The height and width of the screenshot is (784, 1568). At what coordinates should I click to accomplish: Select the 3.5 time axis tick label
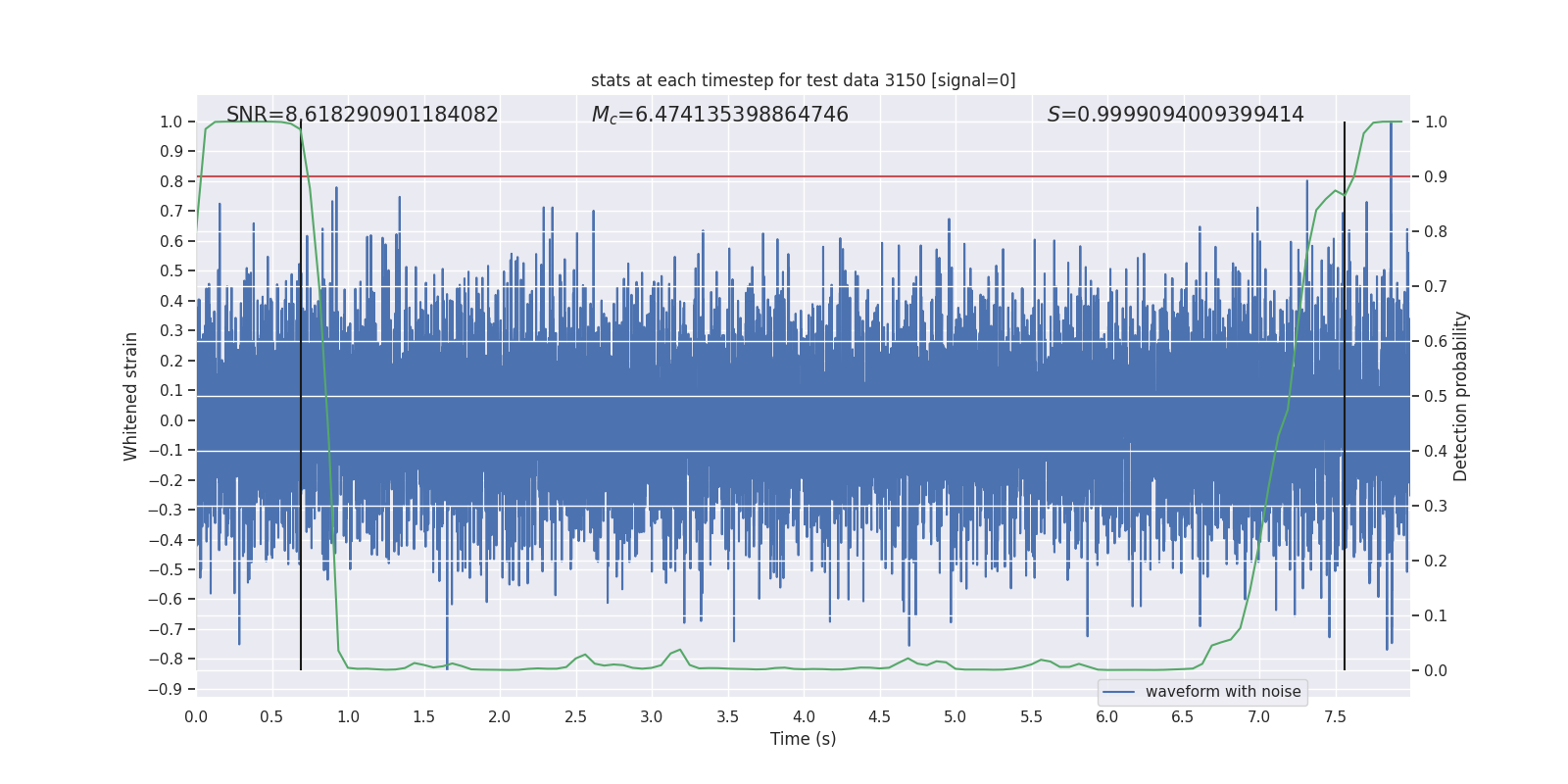tap(727, 716)
